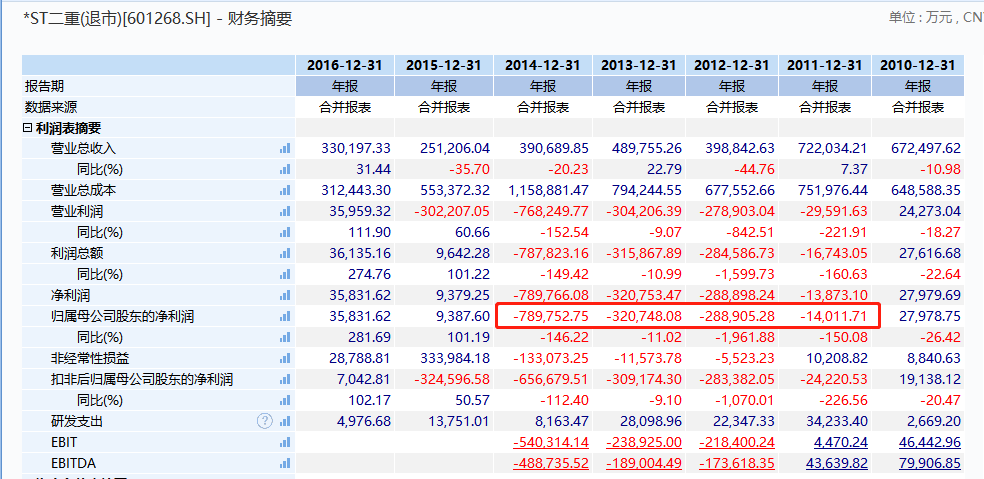This screenshot has width=984, height=479.
Task: Select the 2012-12-31 column header
Action: [x=732, y=65]
